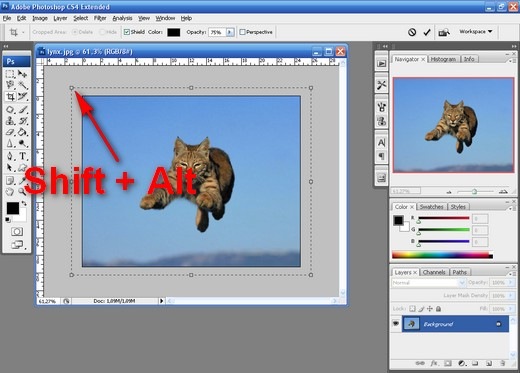Screen dimensions: 520x373
Task: Enable the Perspective checkbox
Action: coord(243,32)
